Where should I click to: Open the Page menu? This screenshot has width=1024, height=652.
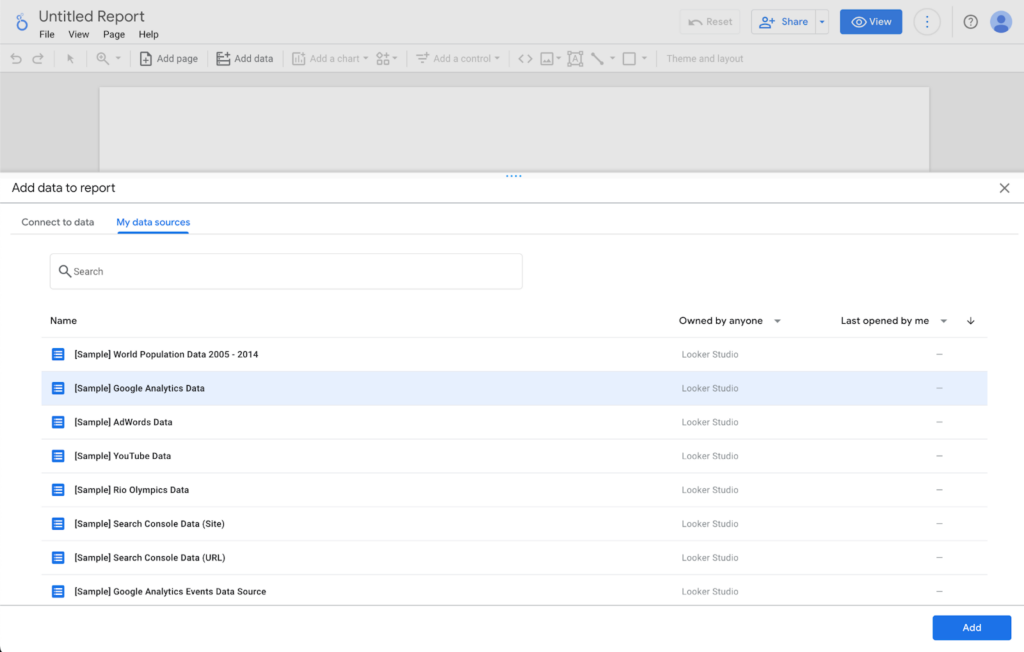(x=114, y=35)
